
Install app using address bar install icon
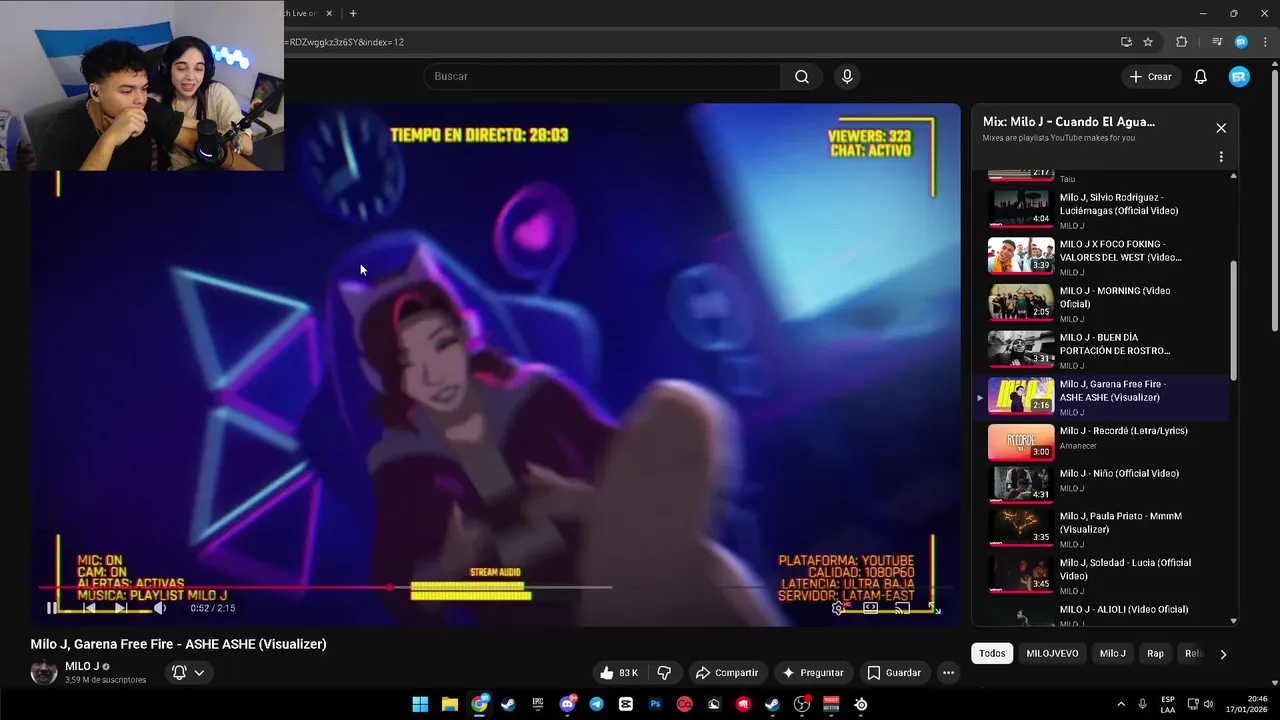(1126, 42)
